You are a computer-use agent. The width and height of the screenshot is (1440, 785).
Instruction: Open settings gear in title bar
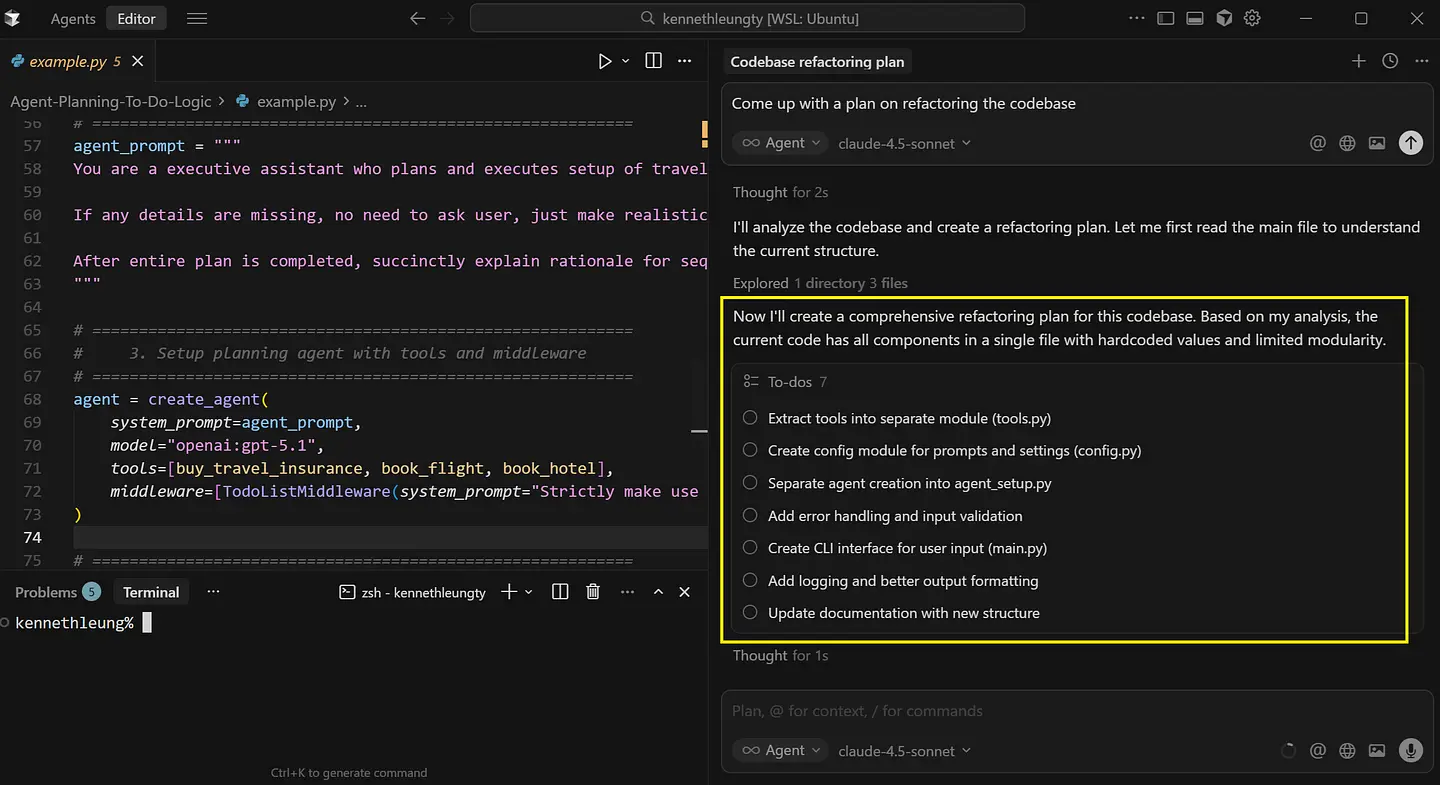pyautogui.click(x=1253, y=19)
